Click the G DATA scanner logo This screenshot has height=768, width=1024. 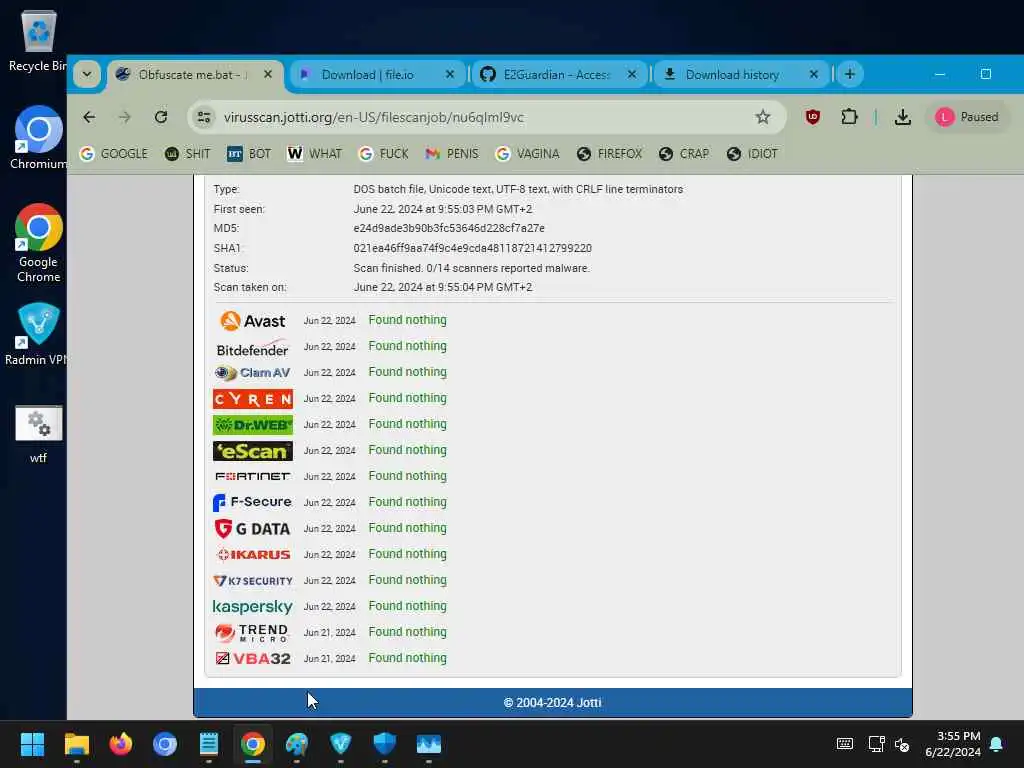coord(252,528)
